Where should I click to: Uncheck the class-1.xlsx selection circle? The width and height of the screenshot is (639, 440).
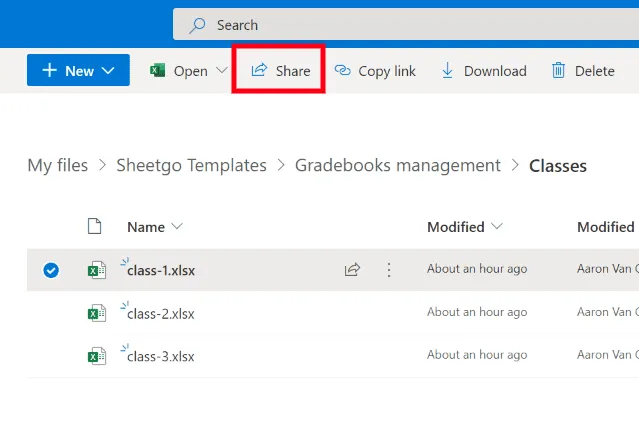coord(51,270)
